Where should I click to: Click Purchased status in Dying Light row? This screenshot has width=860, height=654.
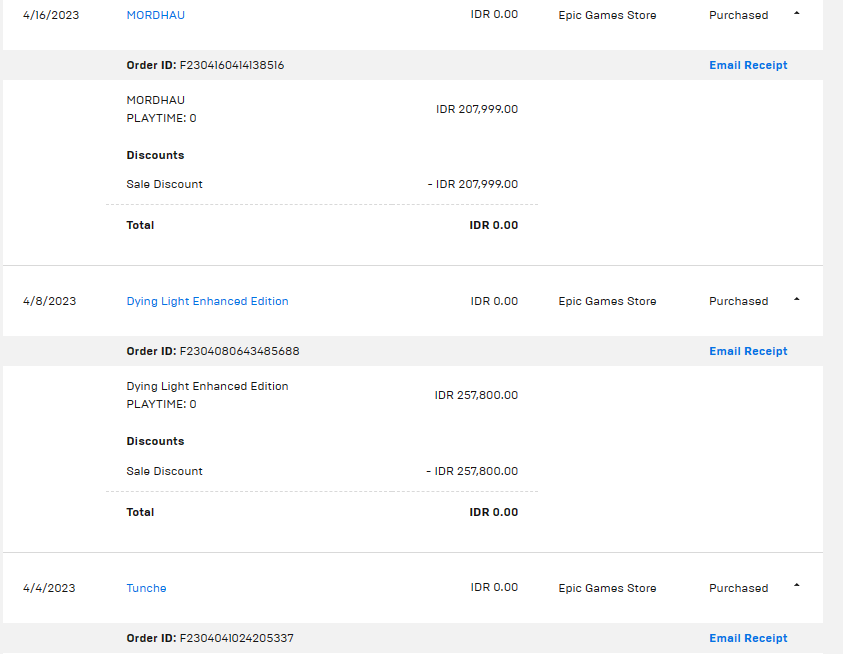click(x=738, y=301)
